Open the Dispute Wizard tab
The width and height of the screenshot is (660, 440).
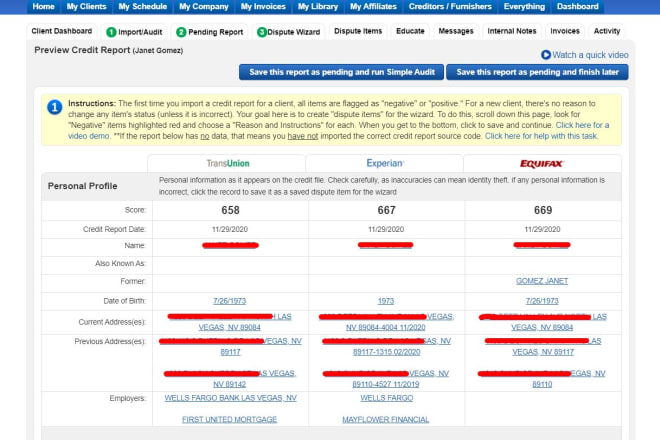click(289, 32)
